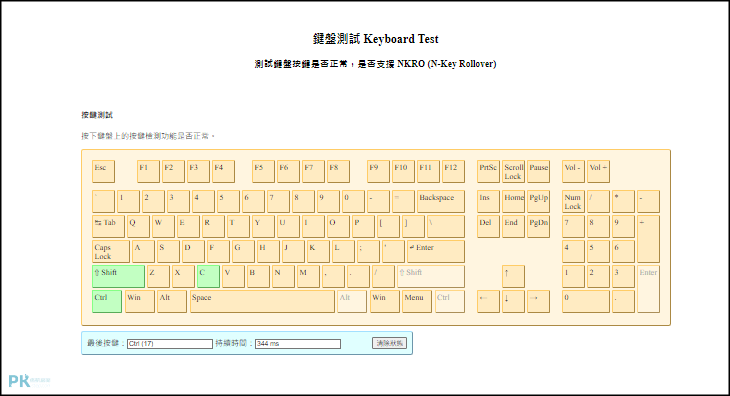730x396 pixels.
Task: Click the A letter key
Action: click(143, 252)
